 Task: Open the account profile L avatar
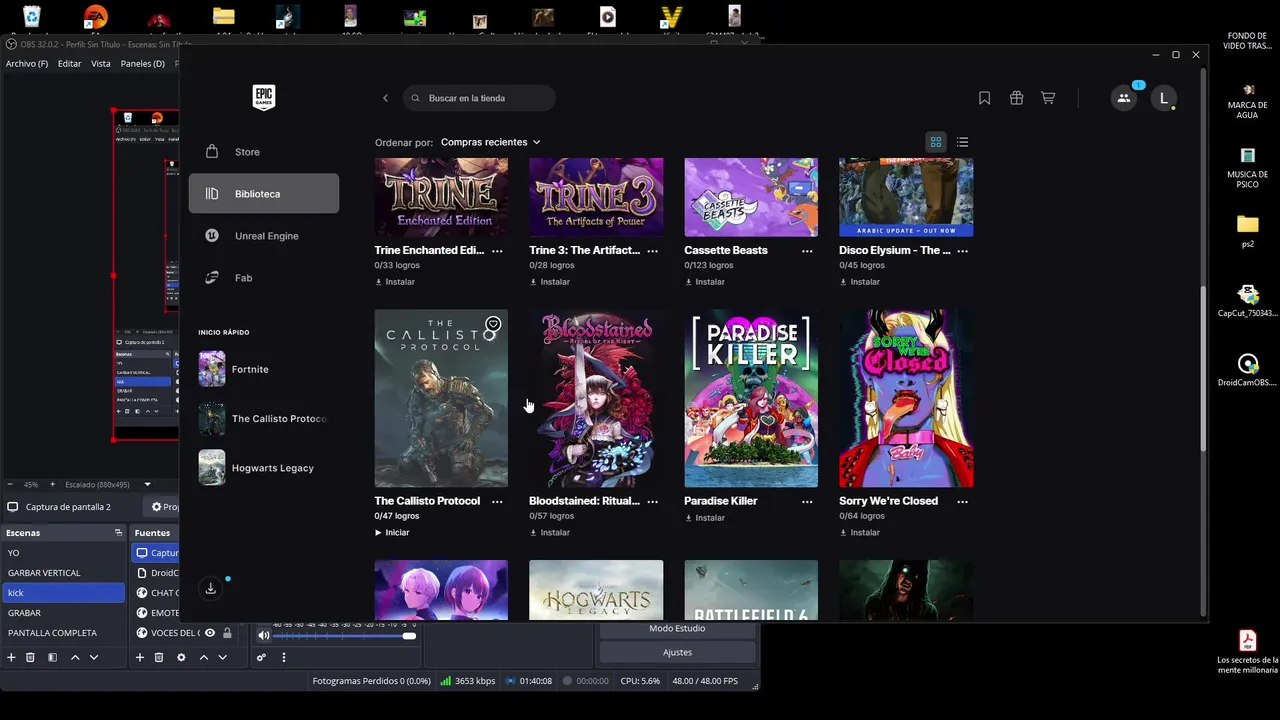[x=1163, y=98]
